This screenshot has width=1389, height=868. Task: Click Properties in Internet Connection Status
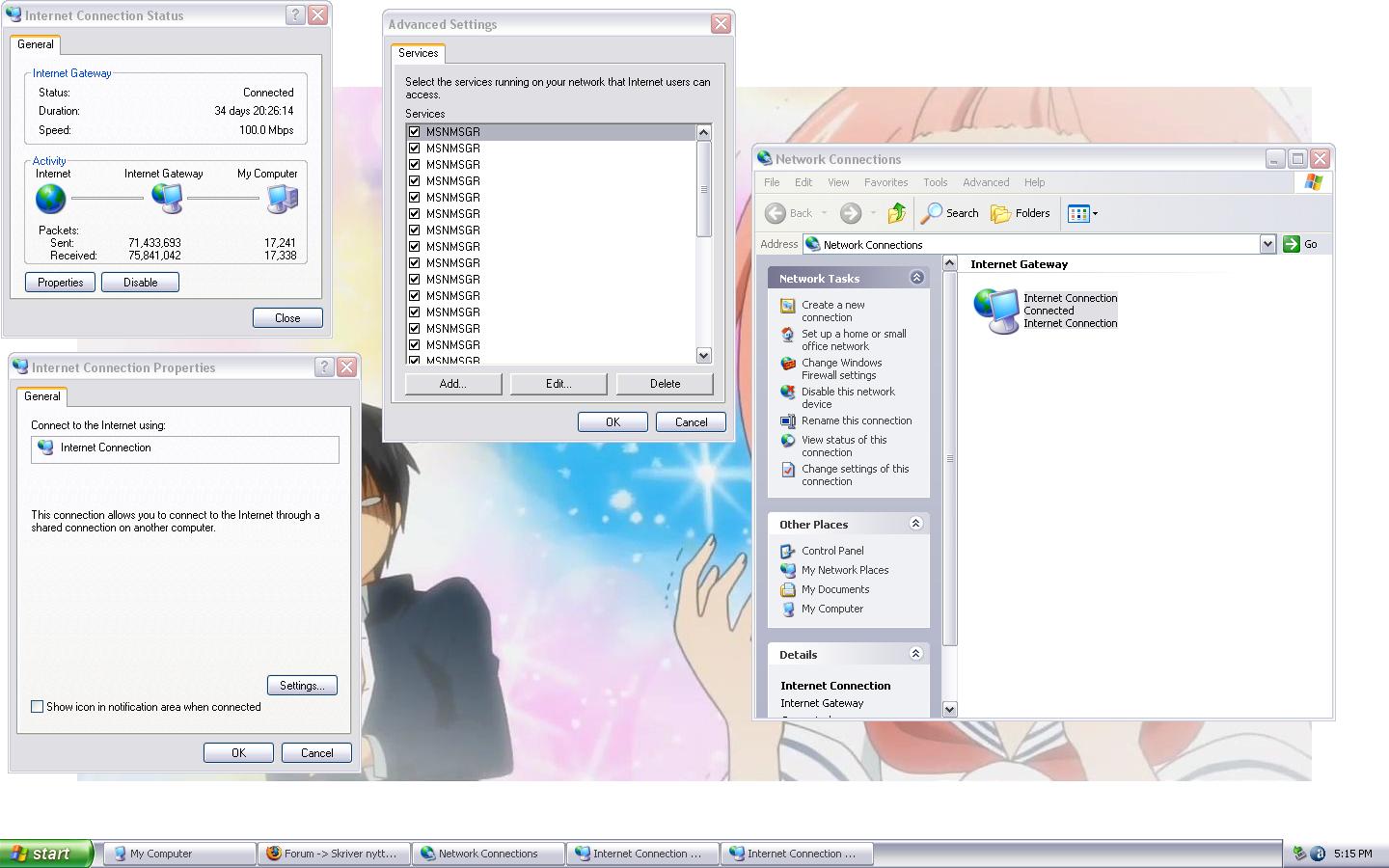(60, 283)
